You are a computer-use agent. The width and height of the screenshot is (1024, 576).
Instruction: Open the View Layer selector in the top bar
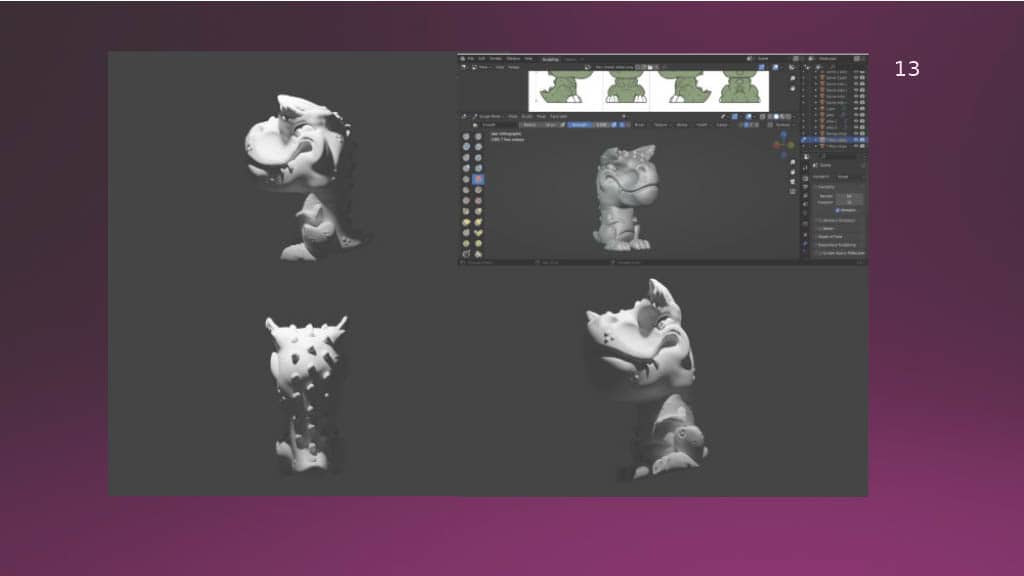point(833,59)
